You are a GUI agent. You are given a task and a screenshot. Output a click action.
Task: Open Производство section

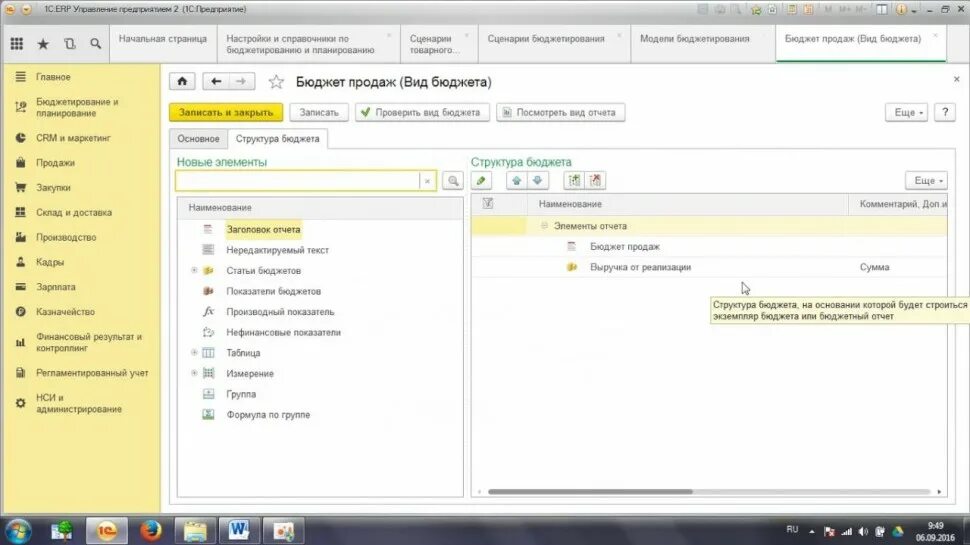[x=66, y=237]
